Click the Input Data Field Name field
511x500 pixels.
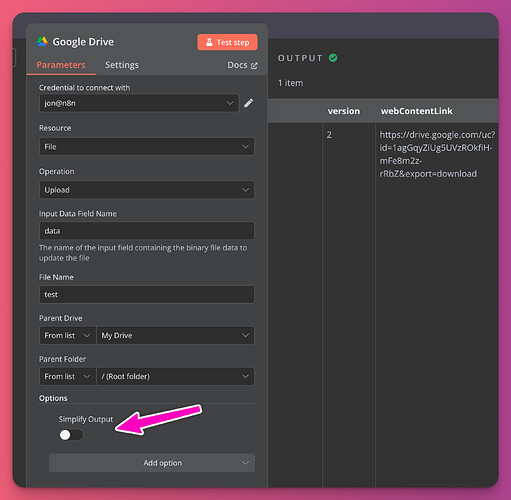tap(147, 231)
